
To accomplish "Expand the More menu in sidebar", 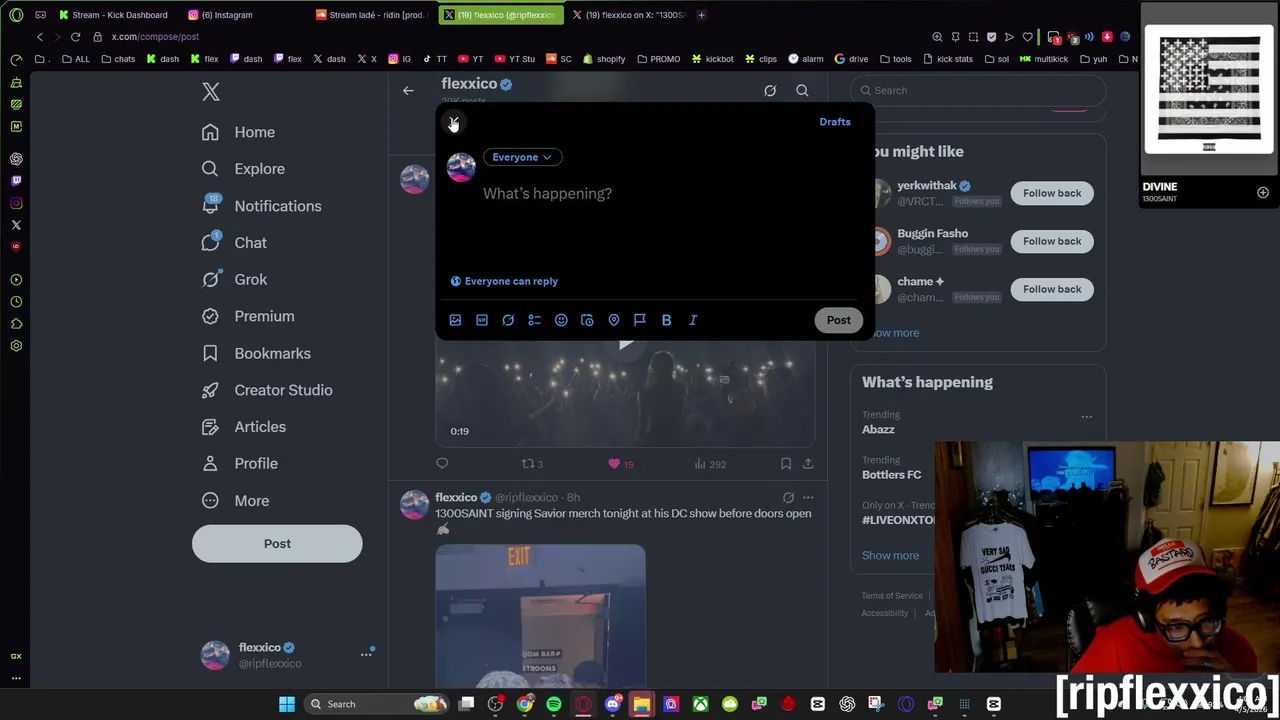I will tap(236, 501).
